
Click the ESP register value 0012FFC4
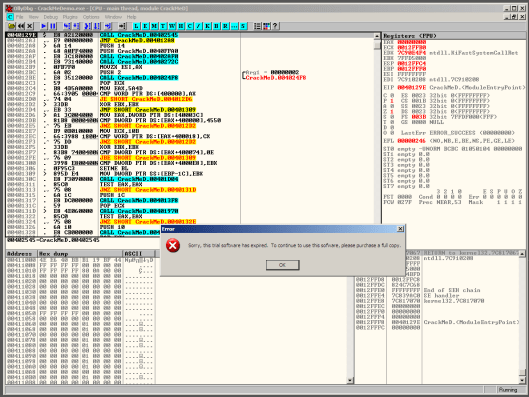[x=412, y=63]
